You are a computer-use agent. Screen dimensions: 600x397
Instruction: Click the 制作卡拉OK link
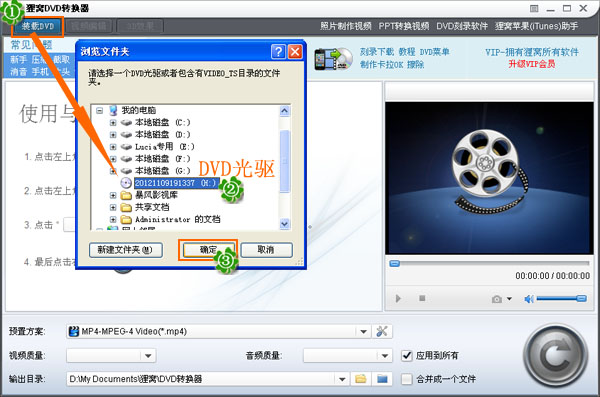(x=382, y=64)
